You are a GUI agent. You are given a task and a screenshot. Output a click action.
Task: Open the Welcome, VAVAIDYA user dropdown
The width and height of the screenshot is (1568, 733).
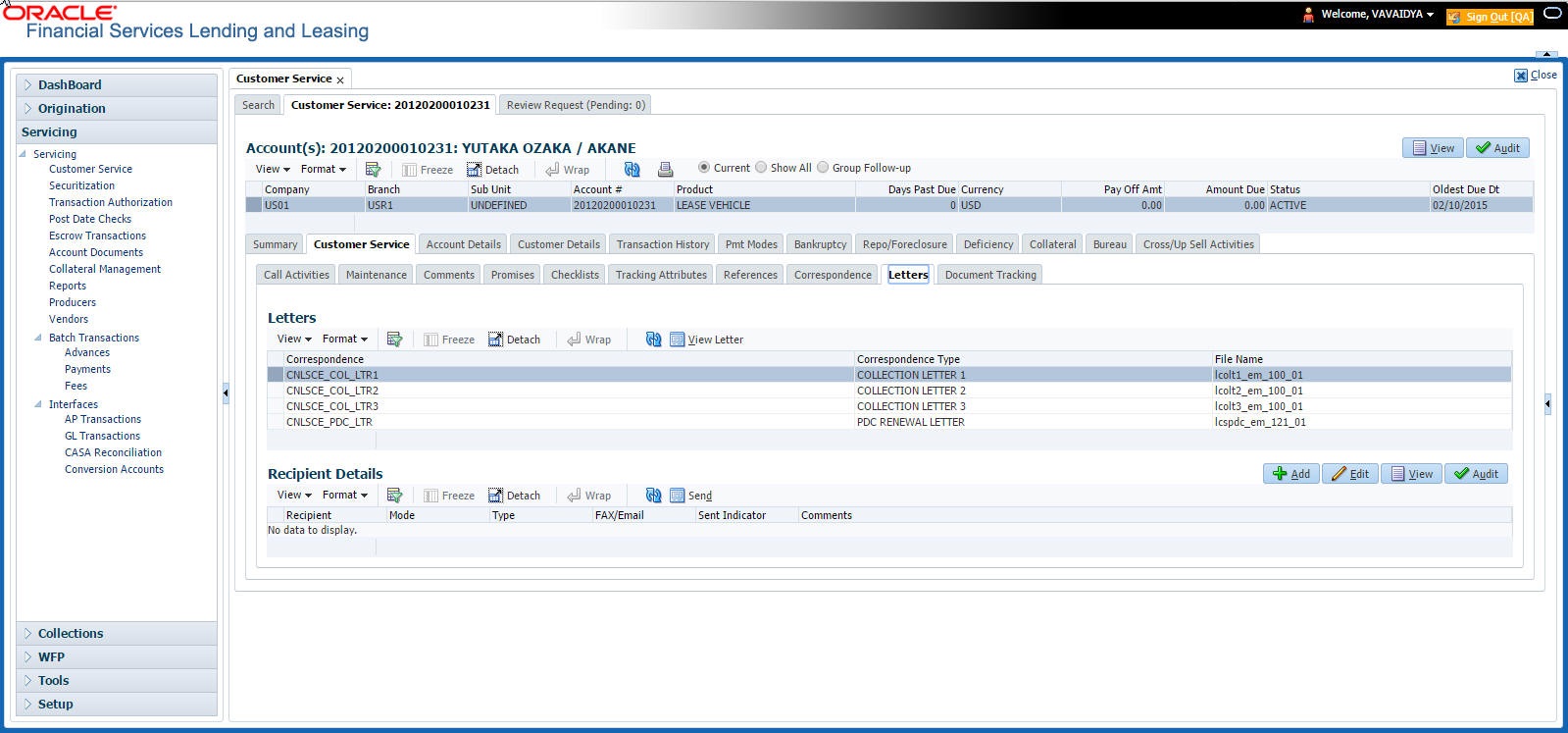coord(1377,14)
